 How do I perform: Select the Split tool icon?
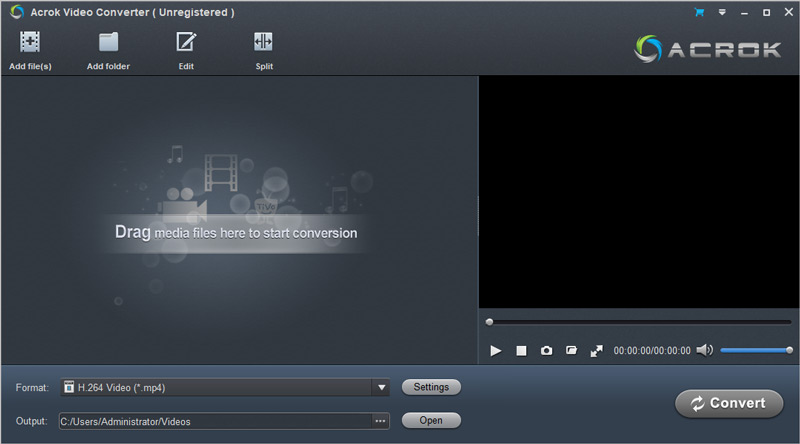pos(263,43)
